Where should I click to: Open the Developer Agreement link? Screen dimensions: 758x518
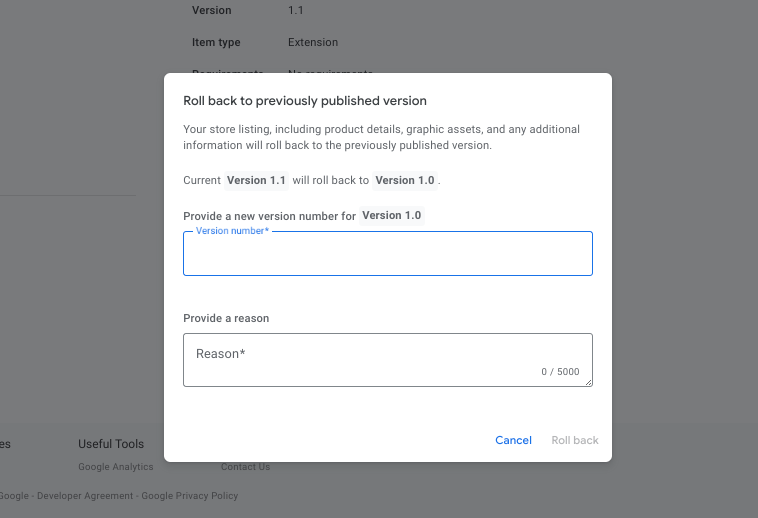tap(84, 496)
